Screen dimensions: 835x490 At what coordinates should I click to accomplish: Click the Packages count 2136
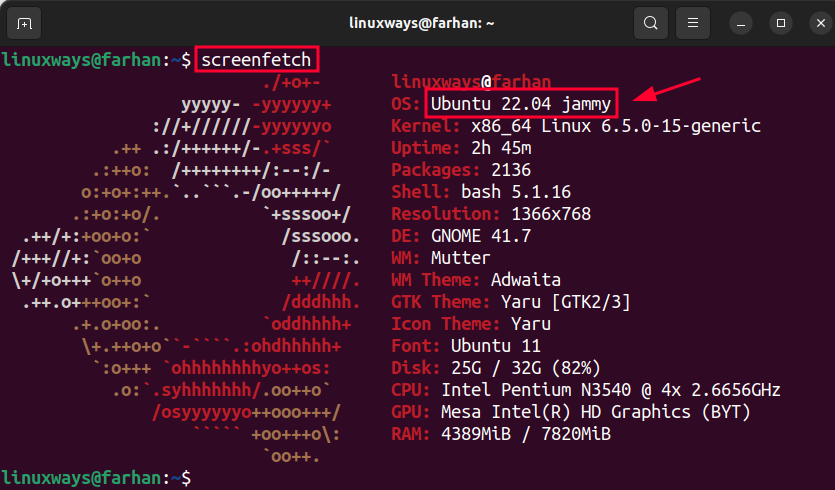[x=511, y=170]
